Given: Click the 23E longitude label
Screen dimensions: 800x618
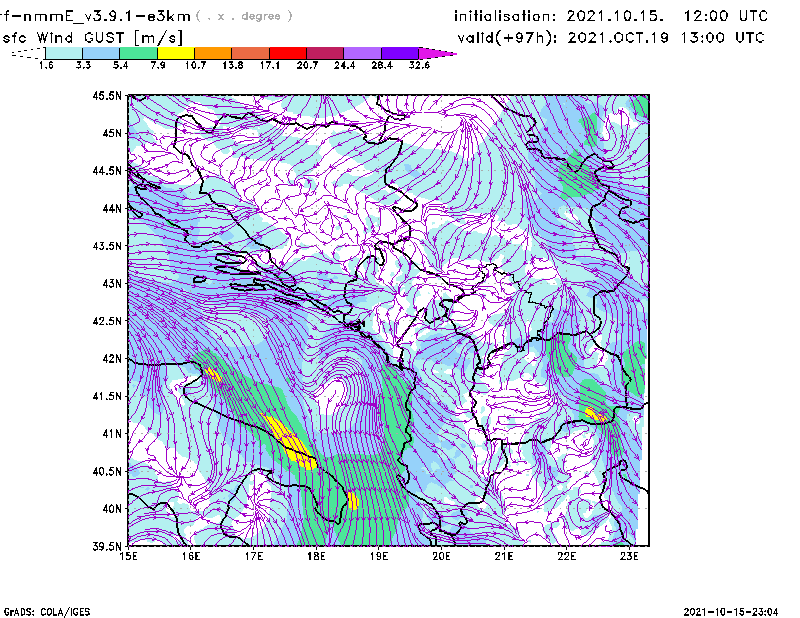Looking at the screenshot, I should point(629,556).
